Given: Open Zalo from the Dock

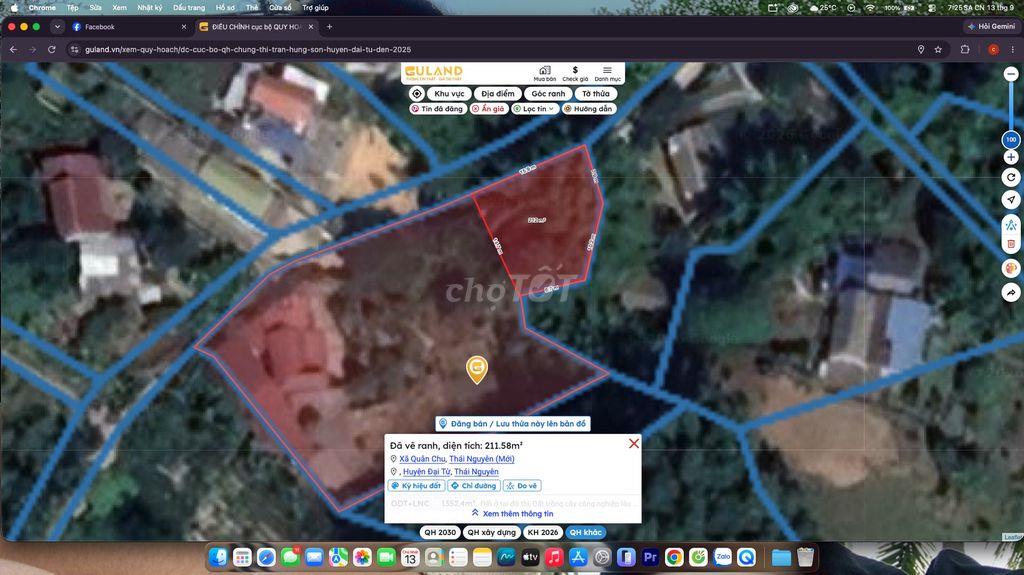Looking at the screenshot, I should coord(722,557).
